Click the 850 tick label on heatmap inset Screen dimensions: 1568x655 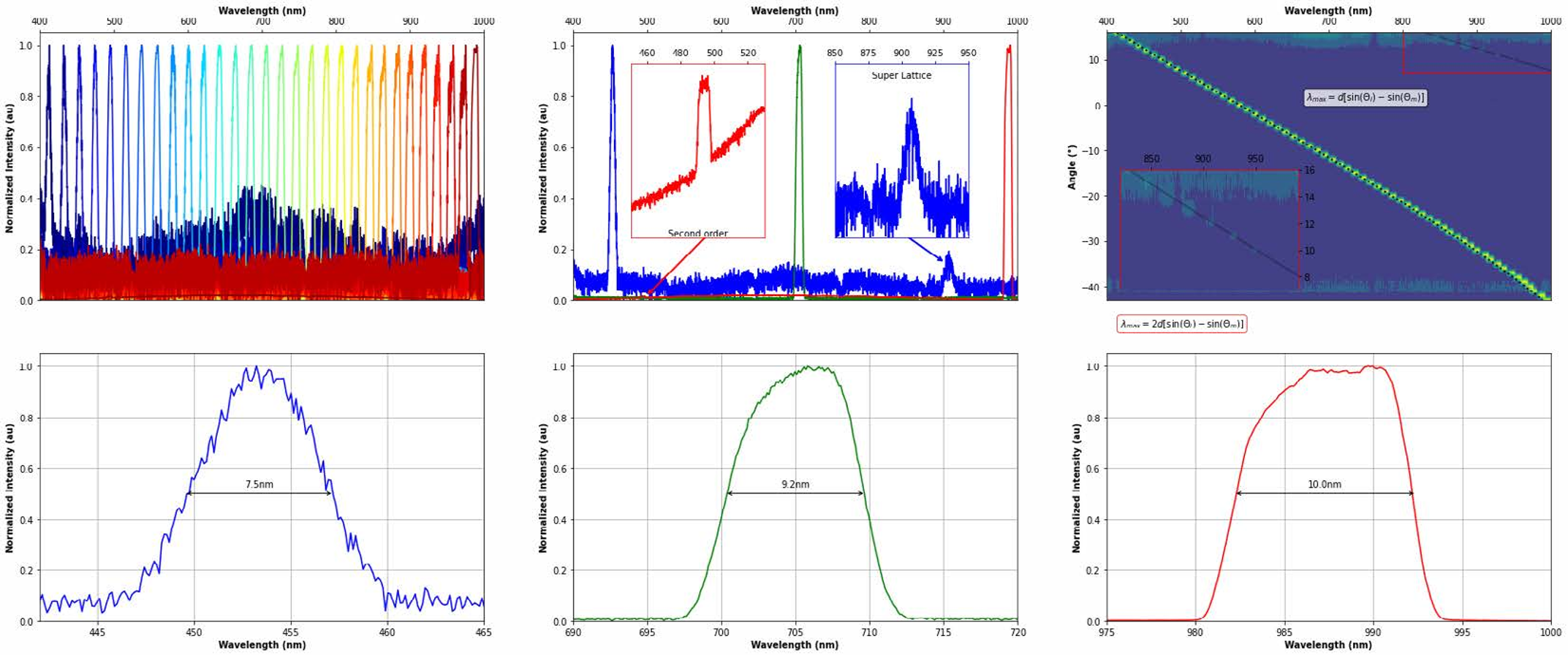[1151, 159]
